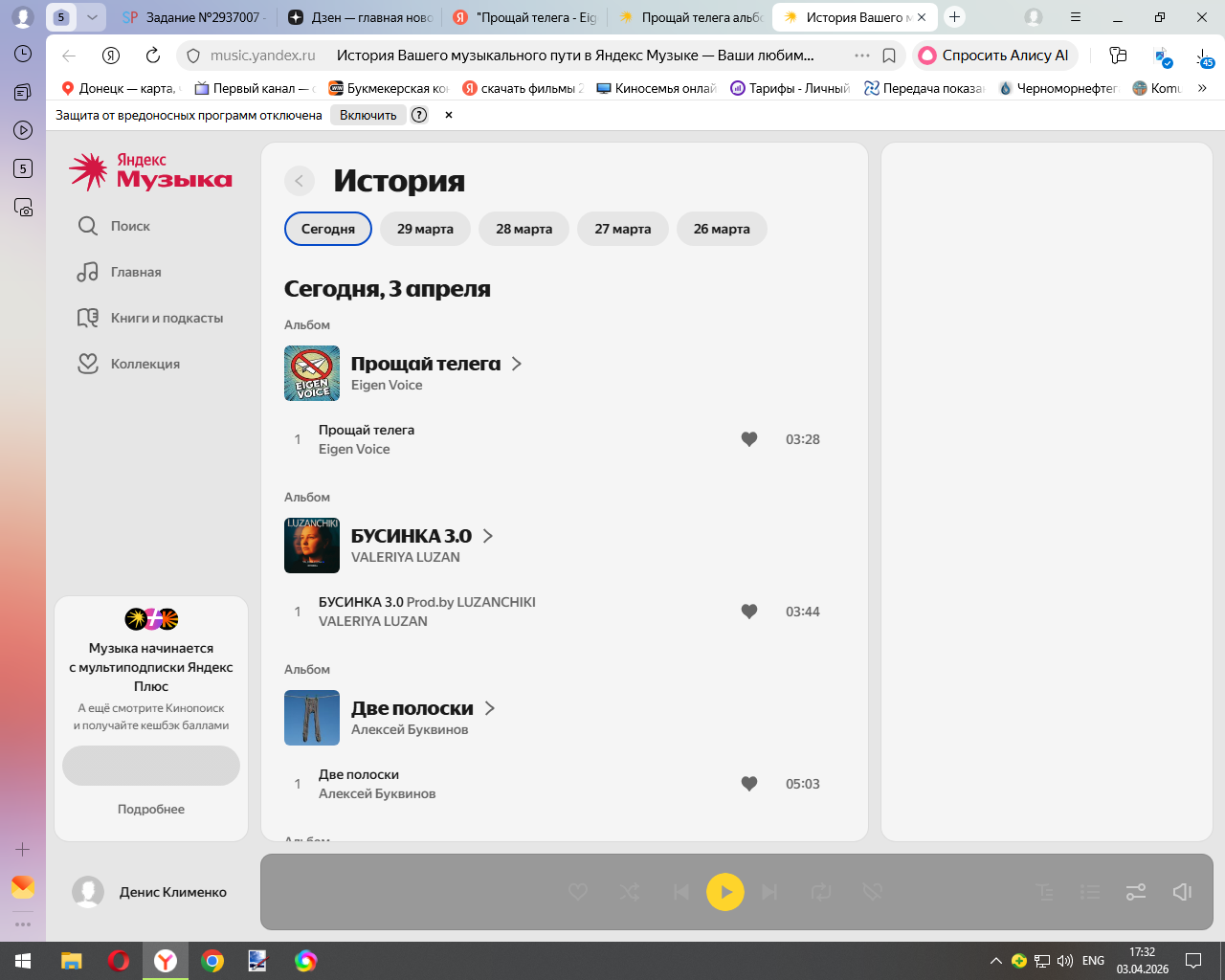1225x980 pixels.
Task: Reload the page in the browser toolbar
Action: tap(153, 56)
